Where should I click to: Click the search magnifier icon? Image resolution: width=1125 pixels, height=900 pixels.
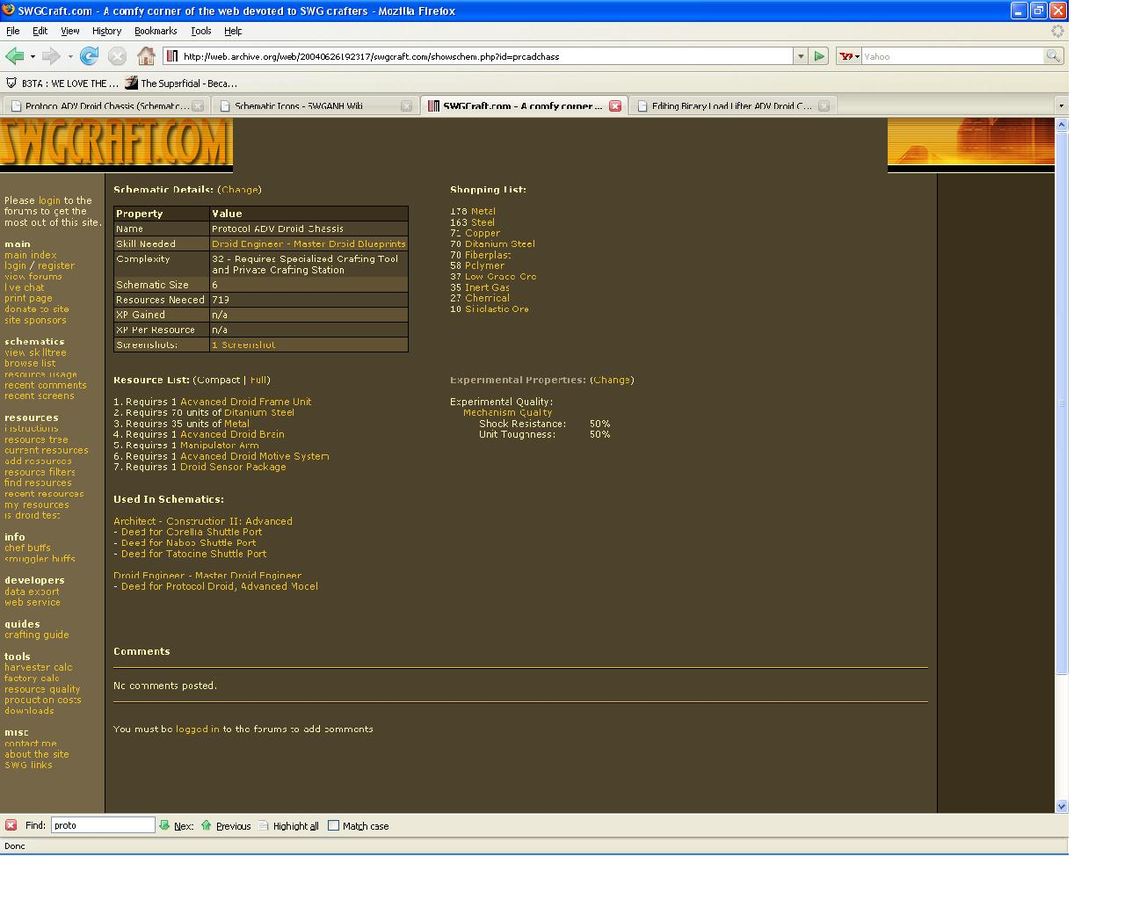(1052, 56)
